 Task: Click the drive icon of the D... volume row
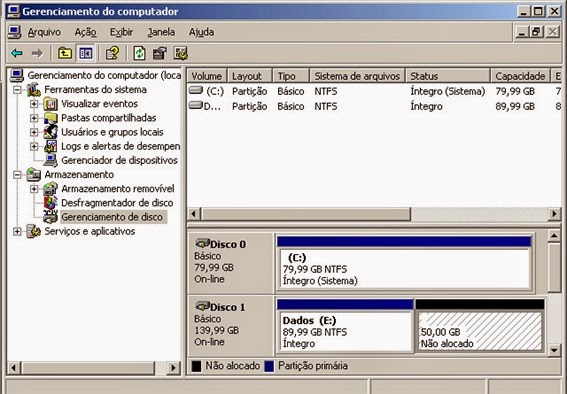(x=196, y=106)
